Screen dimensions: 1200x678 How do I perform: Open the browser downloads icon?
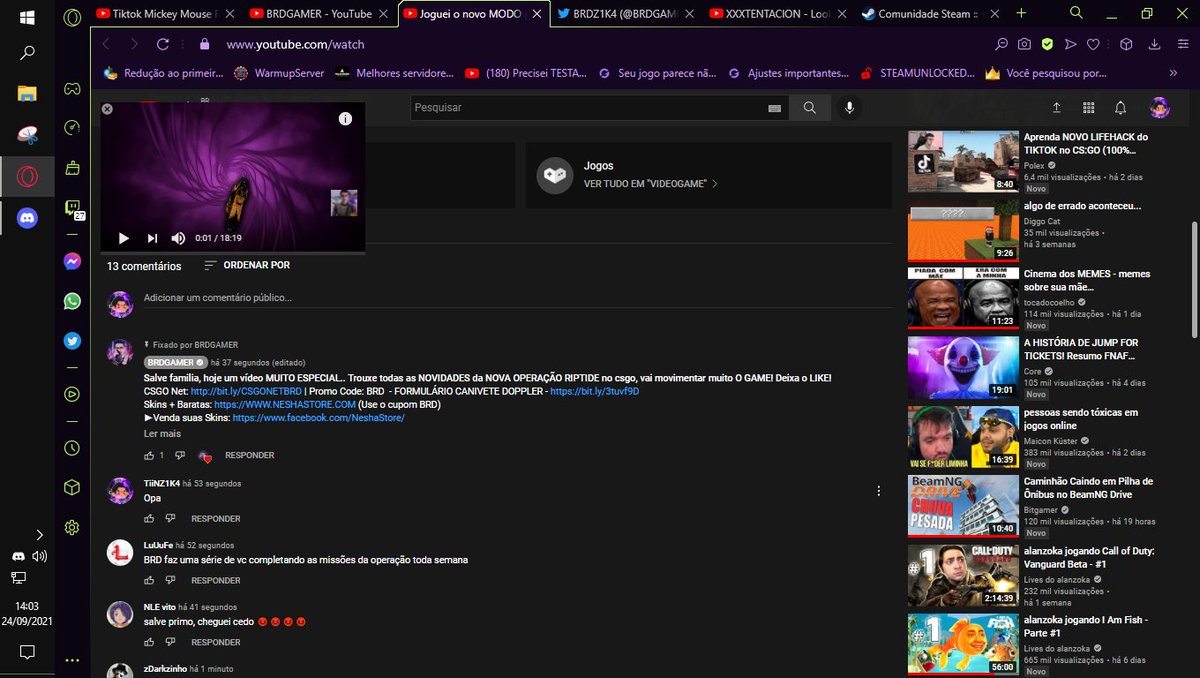[x=1155, y=45]
